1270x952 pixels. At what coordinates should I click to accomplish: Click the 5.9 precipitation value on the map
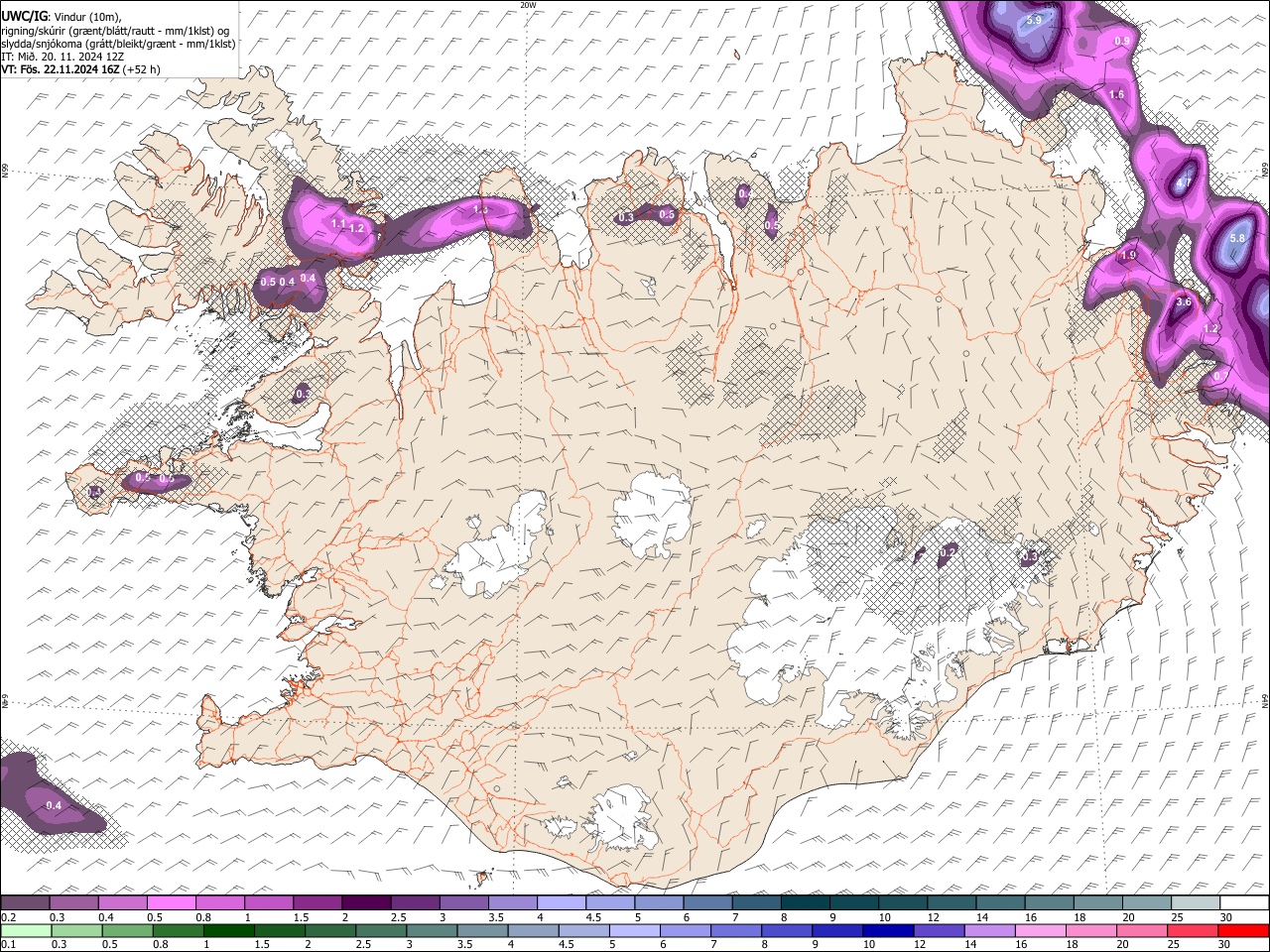click(x=1034, y=20)
